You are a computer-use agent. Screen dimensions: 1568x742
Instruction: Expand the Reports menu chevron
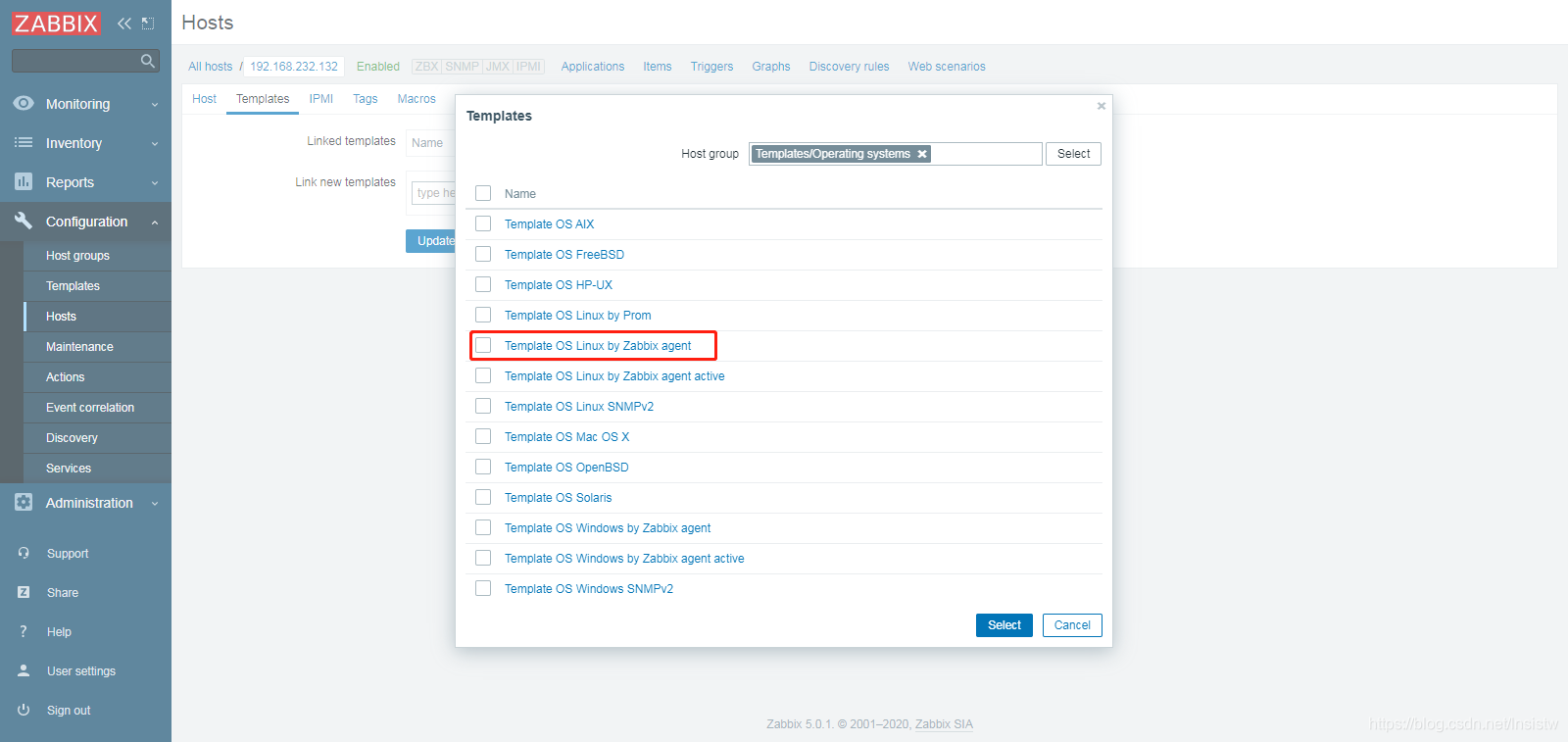click(x=155, y=182)
